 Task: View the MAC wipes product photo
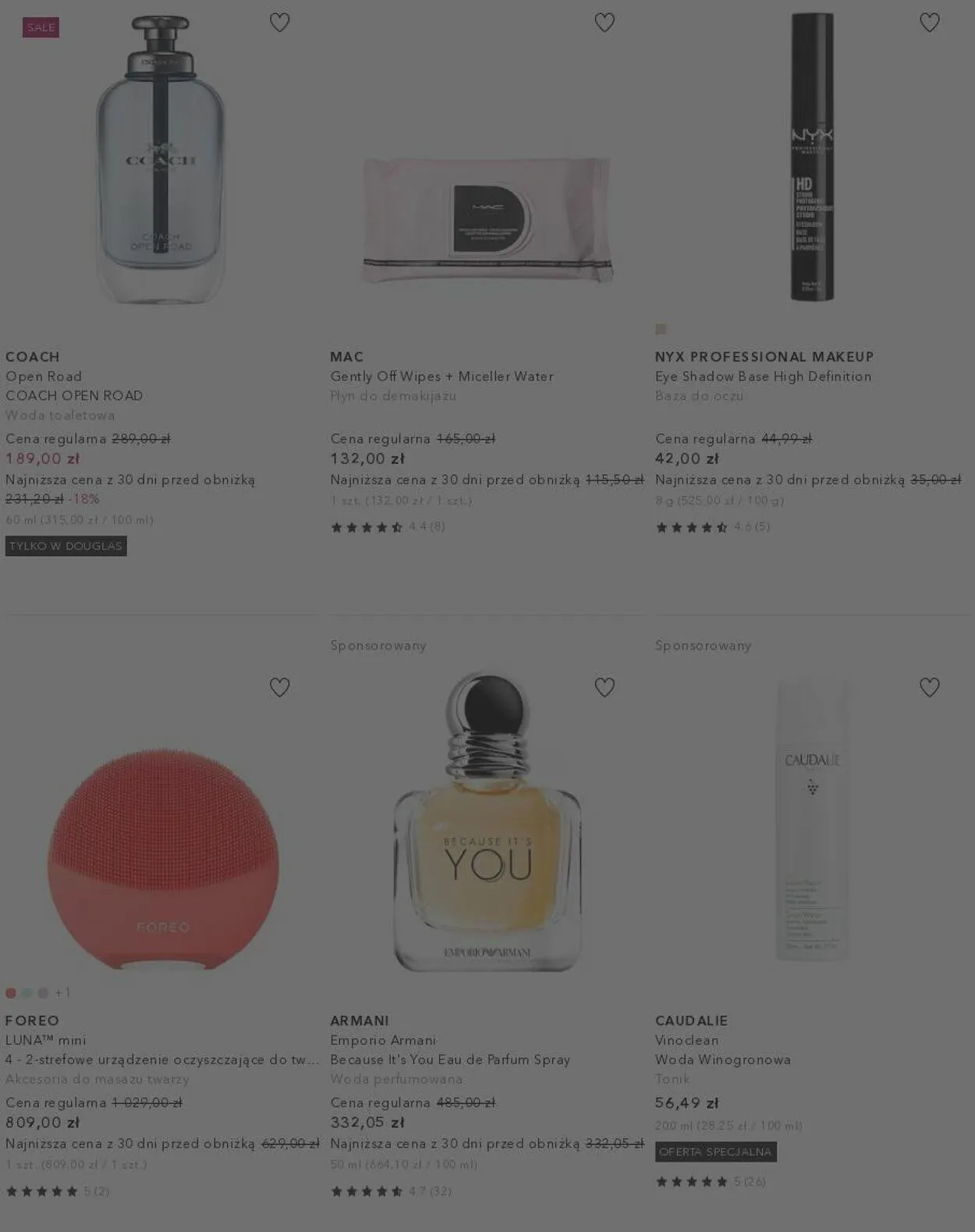pyautogui.click(x=487, y=220)
